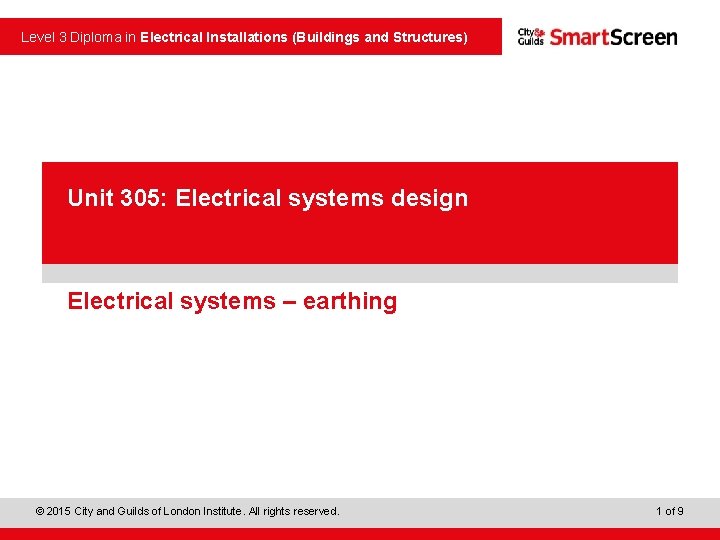This screenshot has width=720, height=540.
Task: Click the '© 2015 City and Guilds' copyright notice
Action: point(187,511)
